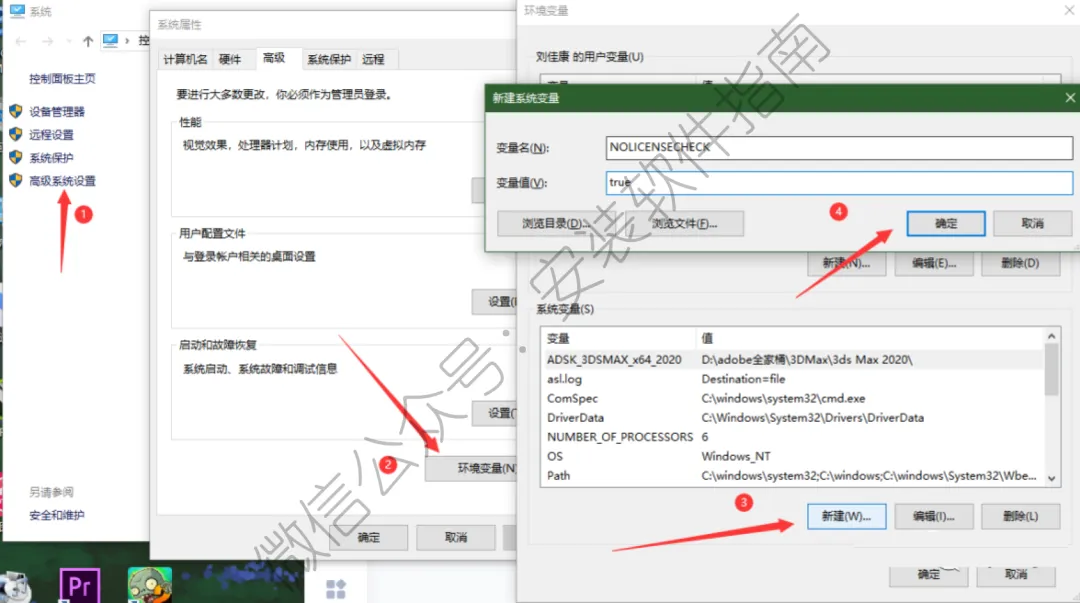1080x603 pixels.
Task: Click 删除(D) for user variables
Action: [x=1020, y=263]
